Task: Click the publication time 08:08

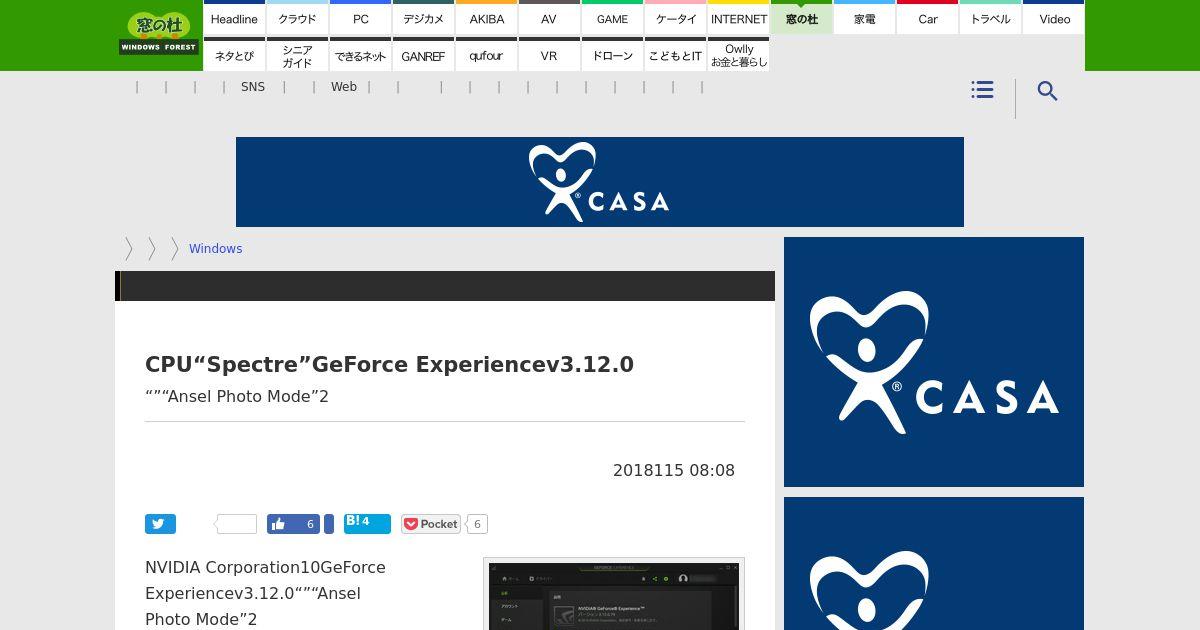Action: (712, 470)
